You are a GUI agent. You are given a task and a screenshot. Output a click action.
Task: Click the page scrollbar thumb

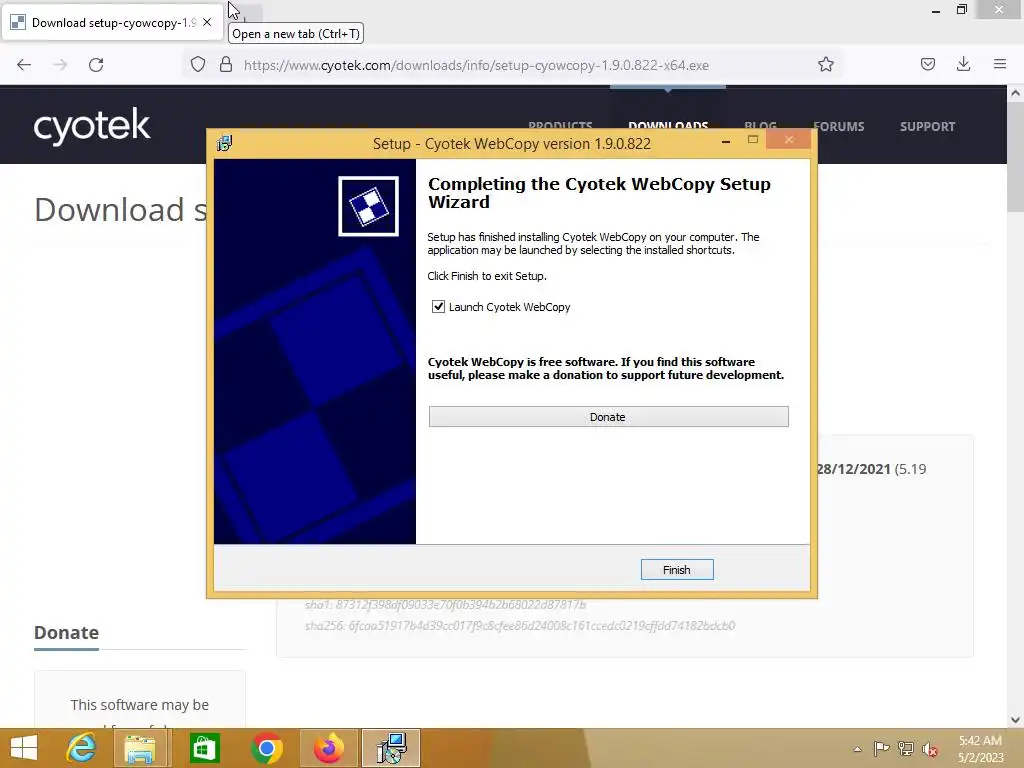(1015, 157)
